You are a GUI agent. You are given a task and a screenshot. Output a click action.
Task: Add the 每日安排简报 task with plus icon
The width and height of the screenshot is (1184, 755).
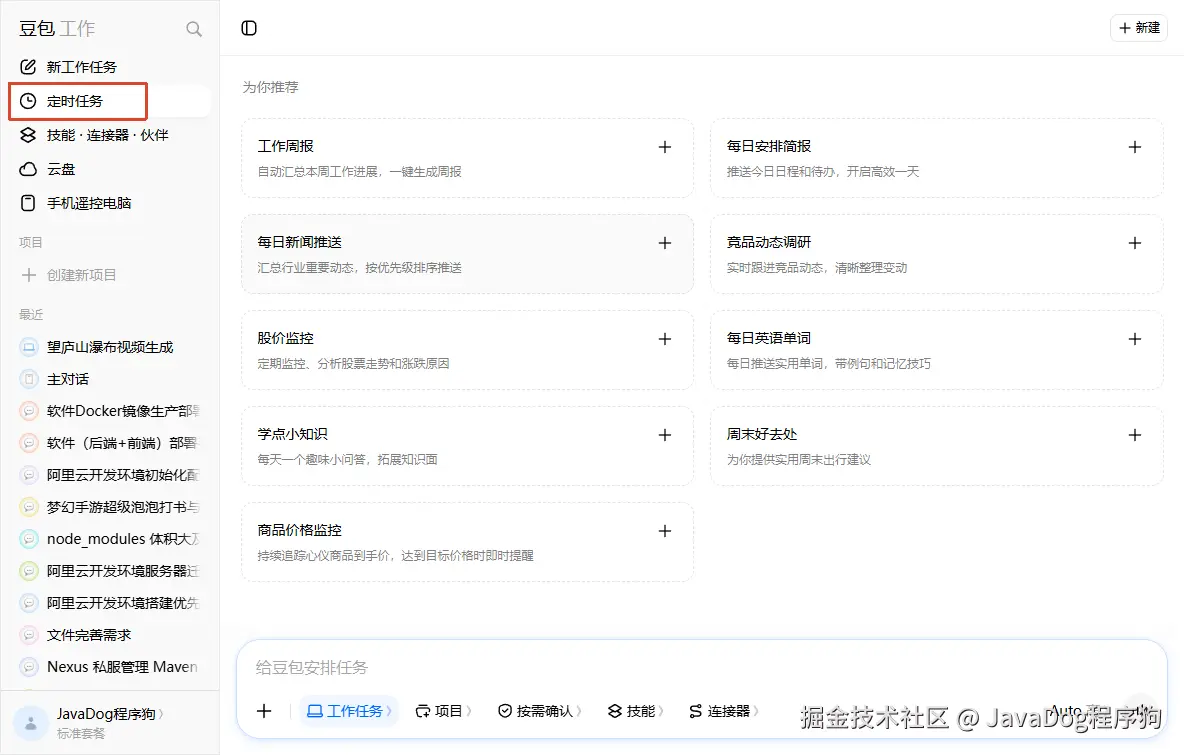click(1134, 147)
